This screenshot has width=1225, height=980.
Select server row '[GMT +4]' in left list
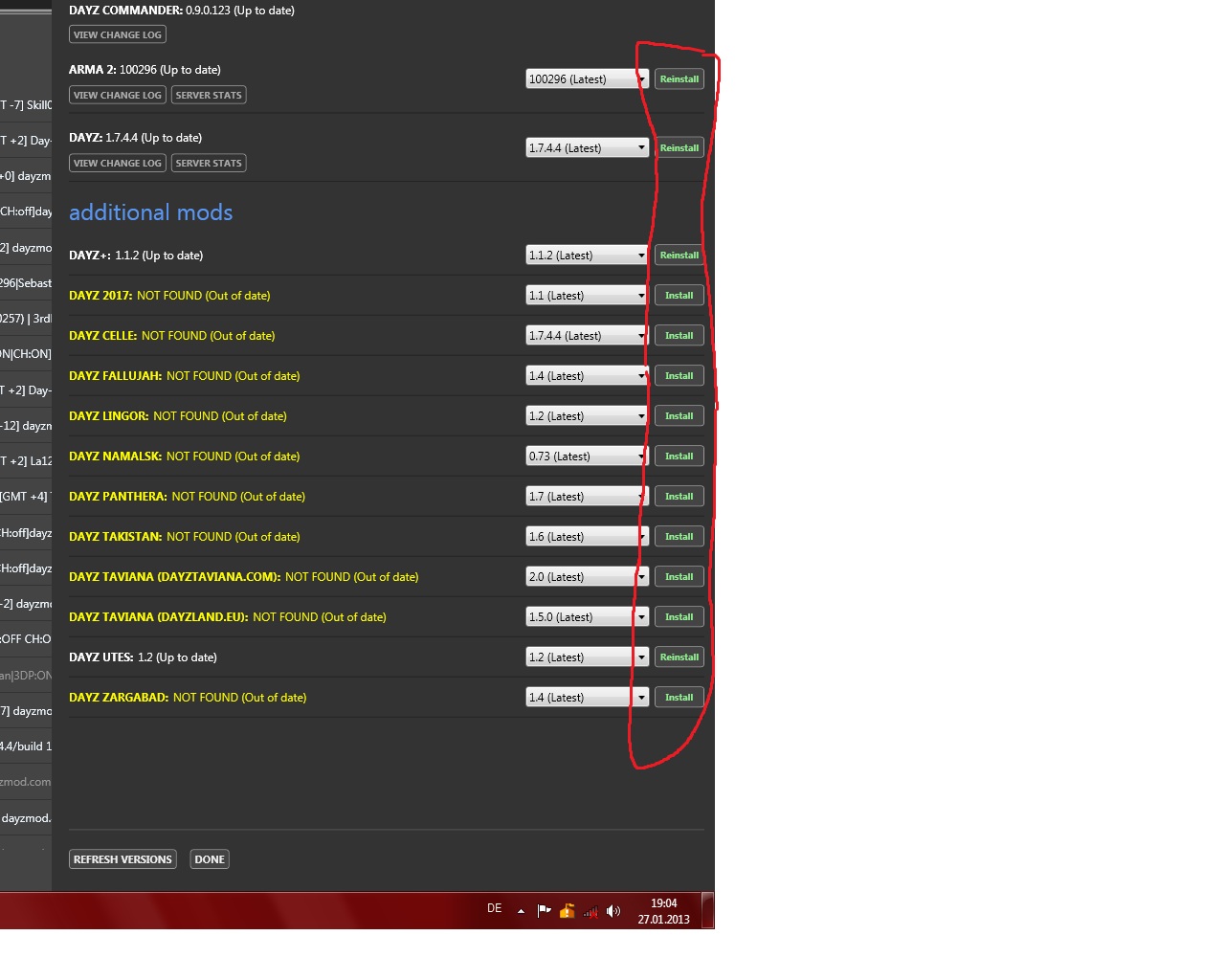coord(26,497)
